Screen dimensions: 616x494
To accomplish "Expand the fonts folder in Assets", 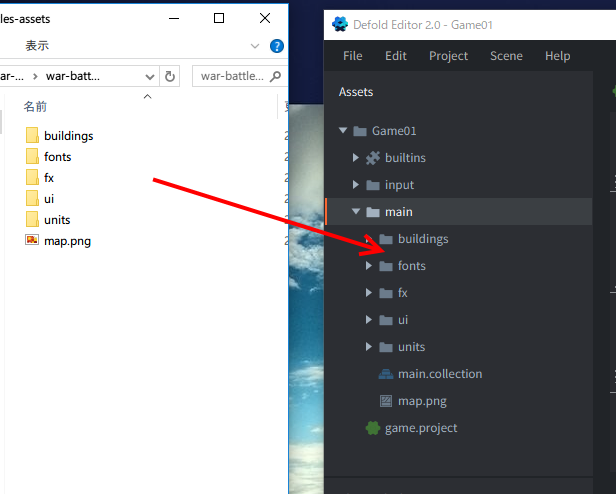I will (369, 266).
